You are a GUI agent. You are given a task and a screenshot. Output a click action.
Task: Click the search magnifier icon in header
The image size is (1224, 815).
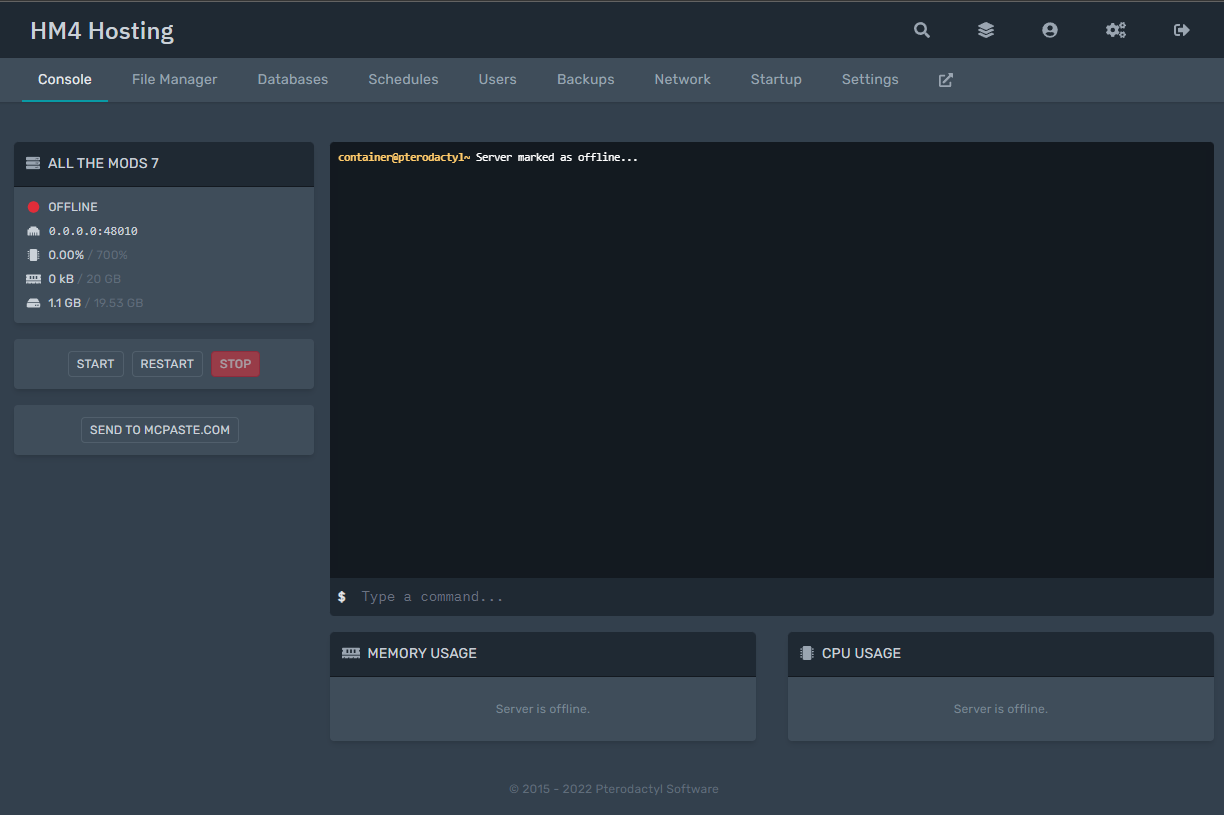click(921, 30)
